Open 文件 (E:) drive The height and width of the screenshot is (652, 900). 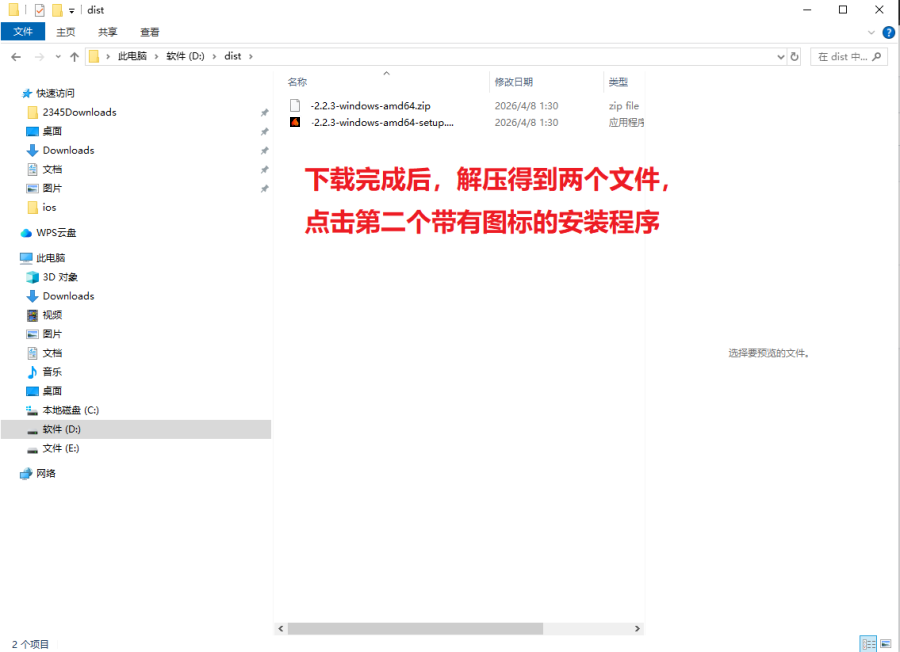pyautogui.click(x=60, y=448)
